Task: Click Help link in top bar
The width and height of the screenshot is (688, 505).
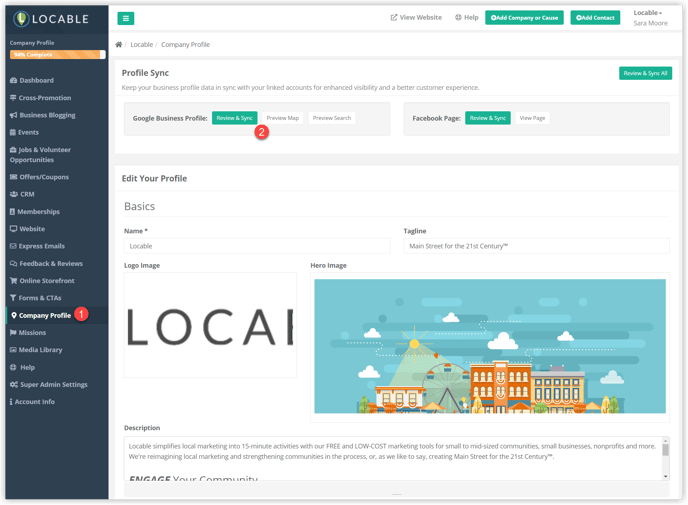Action: pyautogui.click(x=466, y=18)
